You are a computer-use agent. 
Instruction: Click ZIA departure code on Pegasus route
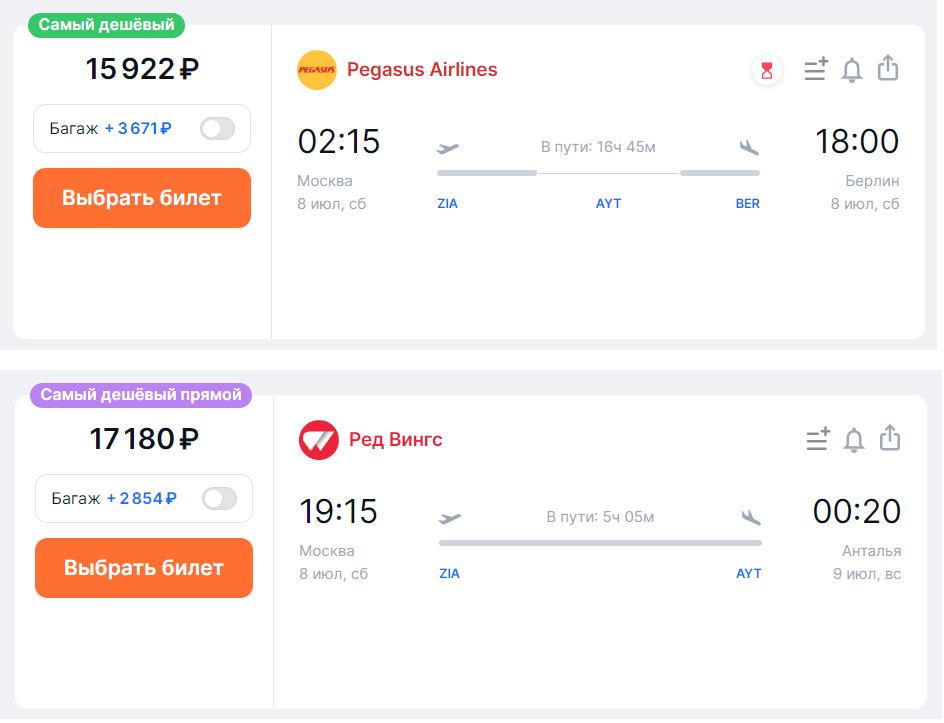(x=447, y=203)
